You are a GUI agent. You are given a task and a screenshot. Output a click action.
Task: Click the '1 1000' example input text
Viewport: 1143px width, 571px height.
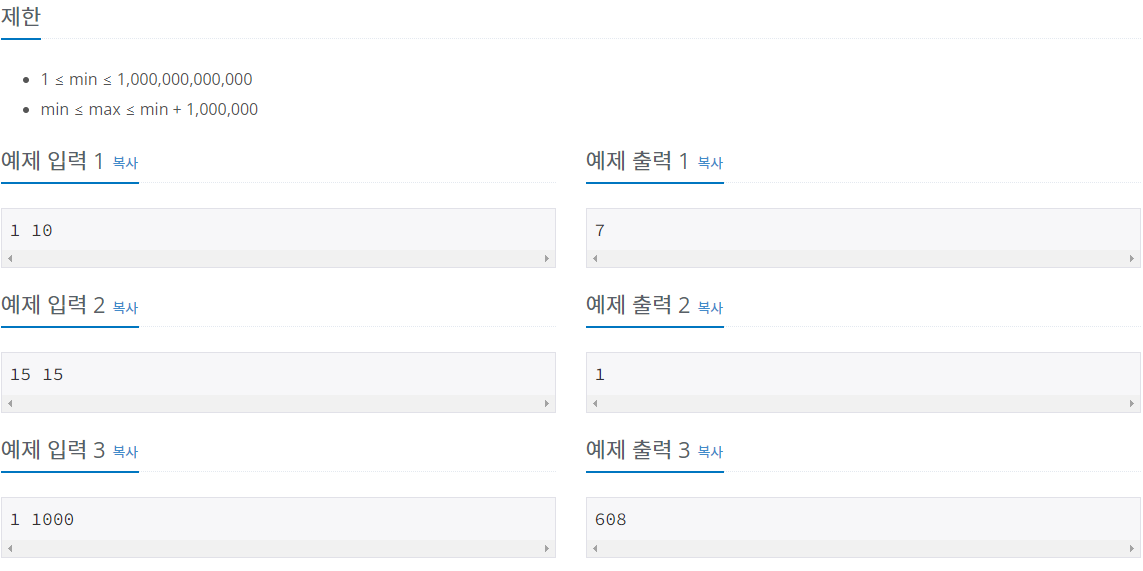click(x=42, y=520)
